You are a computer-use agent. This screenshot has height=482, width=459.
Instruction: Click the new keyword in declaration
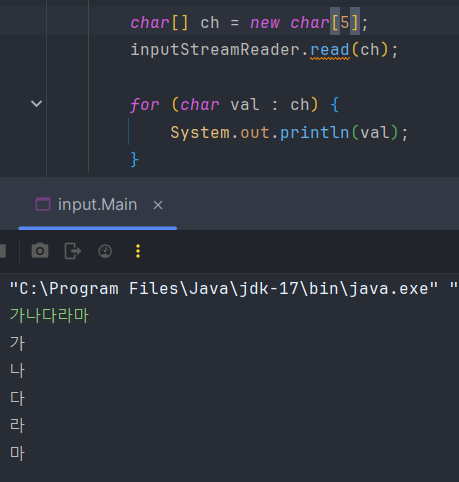(x=265, y=23)
